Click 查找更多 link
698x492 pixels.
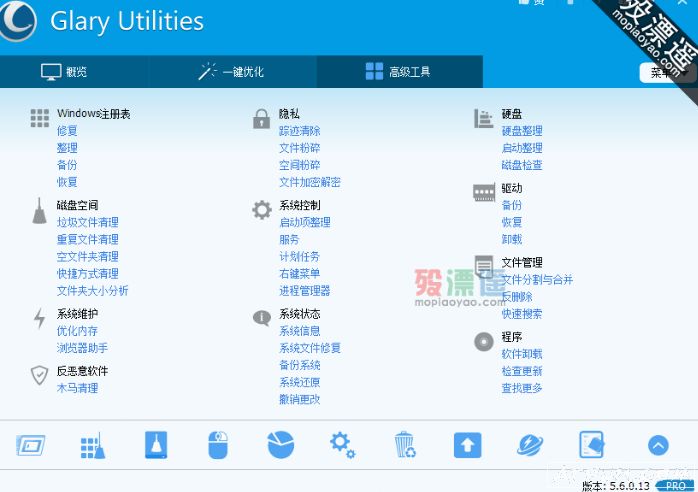click(522, 388)
